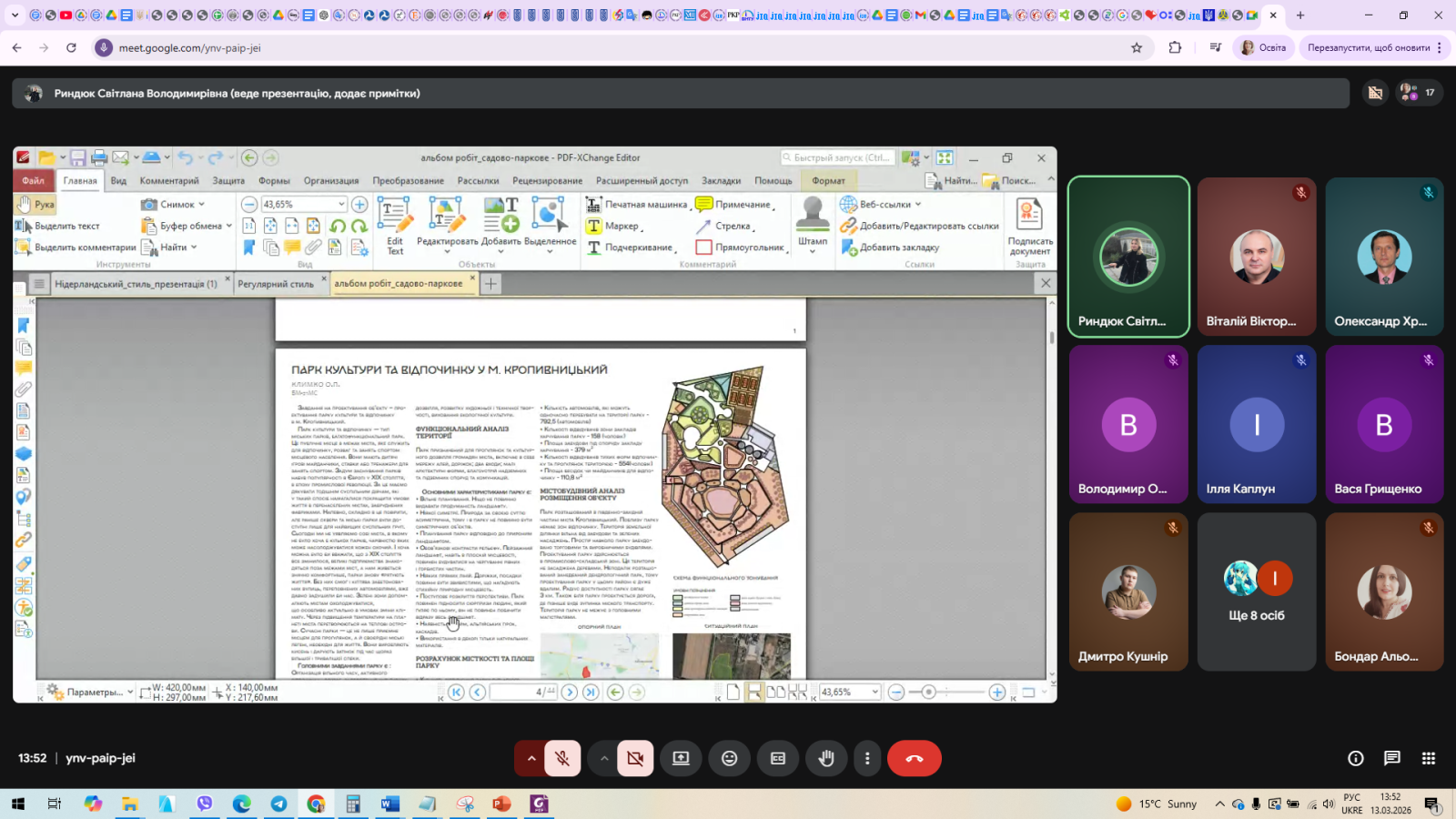Bookmark this page with the star icon
This screenshot has width=1456, height=819.
(x=1136, y=47)
